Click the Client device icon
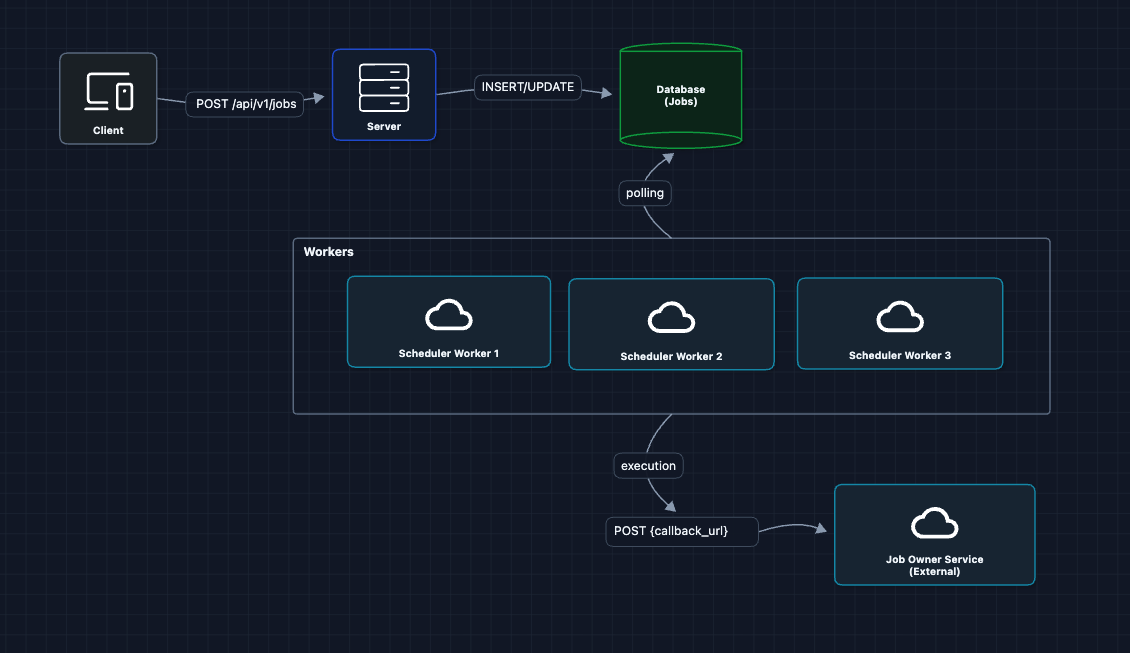Image resolution: width=1130 pixels, height=653 pixels. (109, 91)
